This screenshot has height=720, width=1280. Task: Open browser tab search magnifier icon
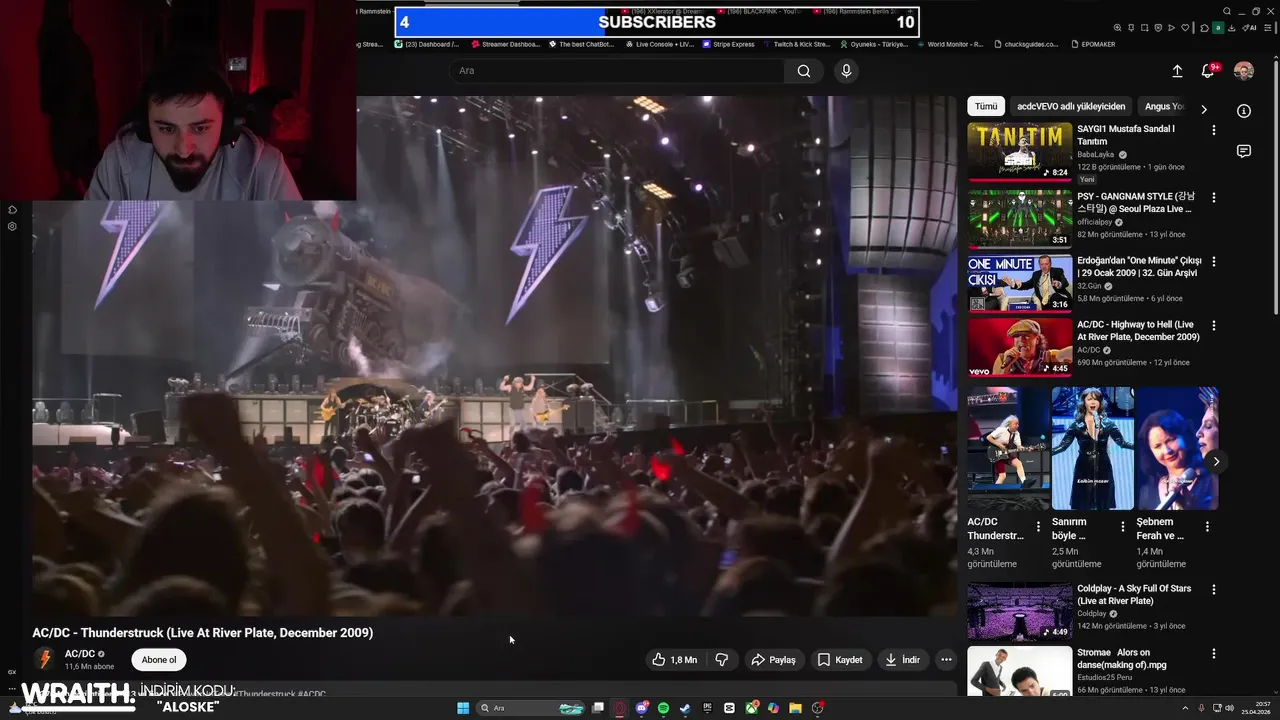(1227, 11)
